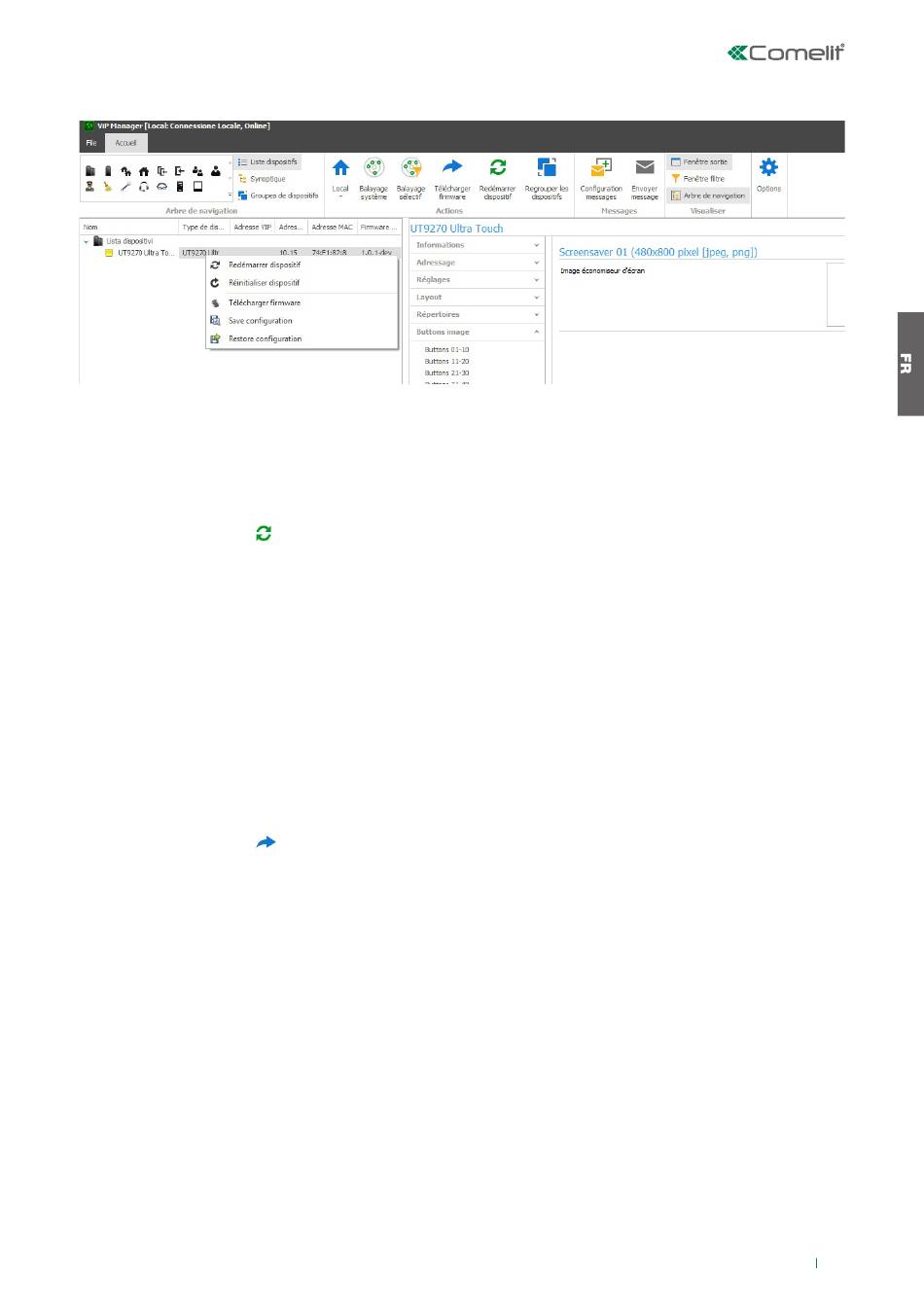Sort by the Nom column header

(x=128, y=227)
